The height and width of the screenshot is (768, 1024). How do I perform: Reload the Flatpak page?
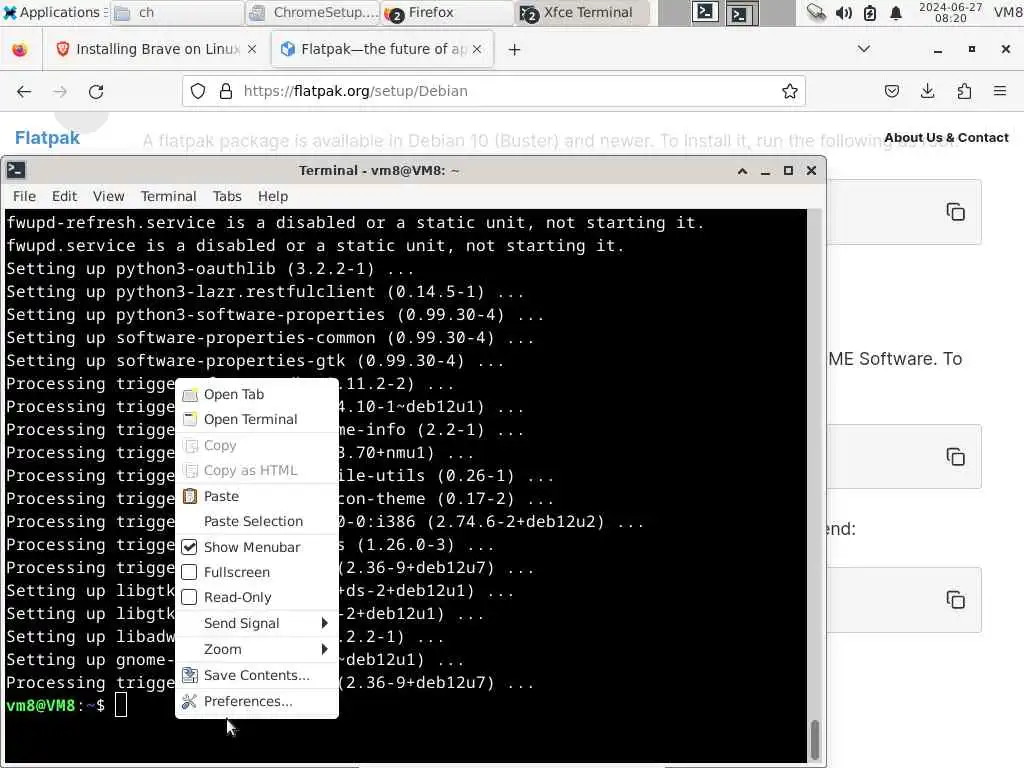pyautogui.click(x=96, y=91)
